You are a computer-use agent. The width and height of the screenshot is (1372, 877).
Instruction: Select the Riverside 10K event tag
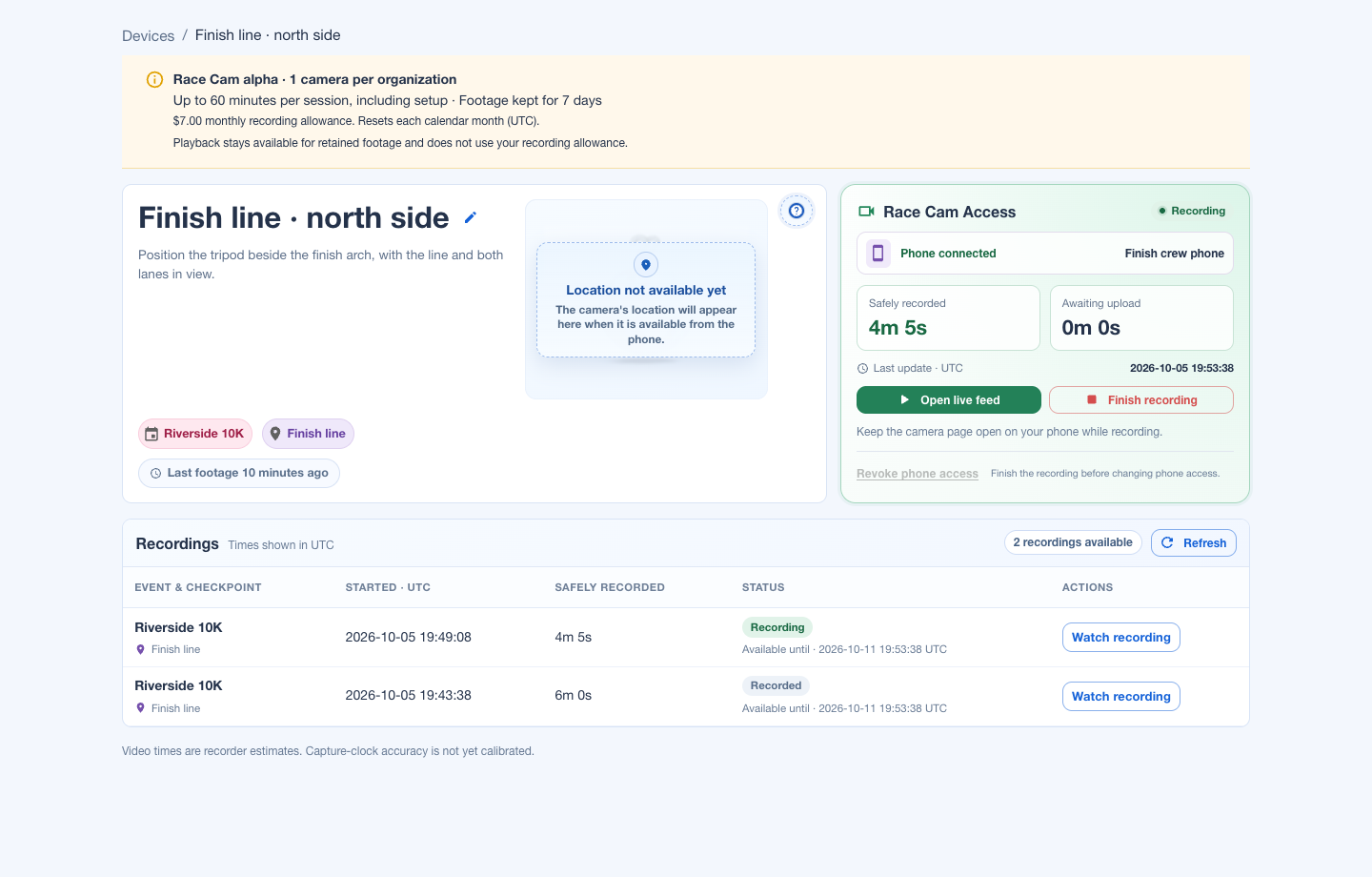coord(195,434)
